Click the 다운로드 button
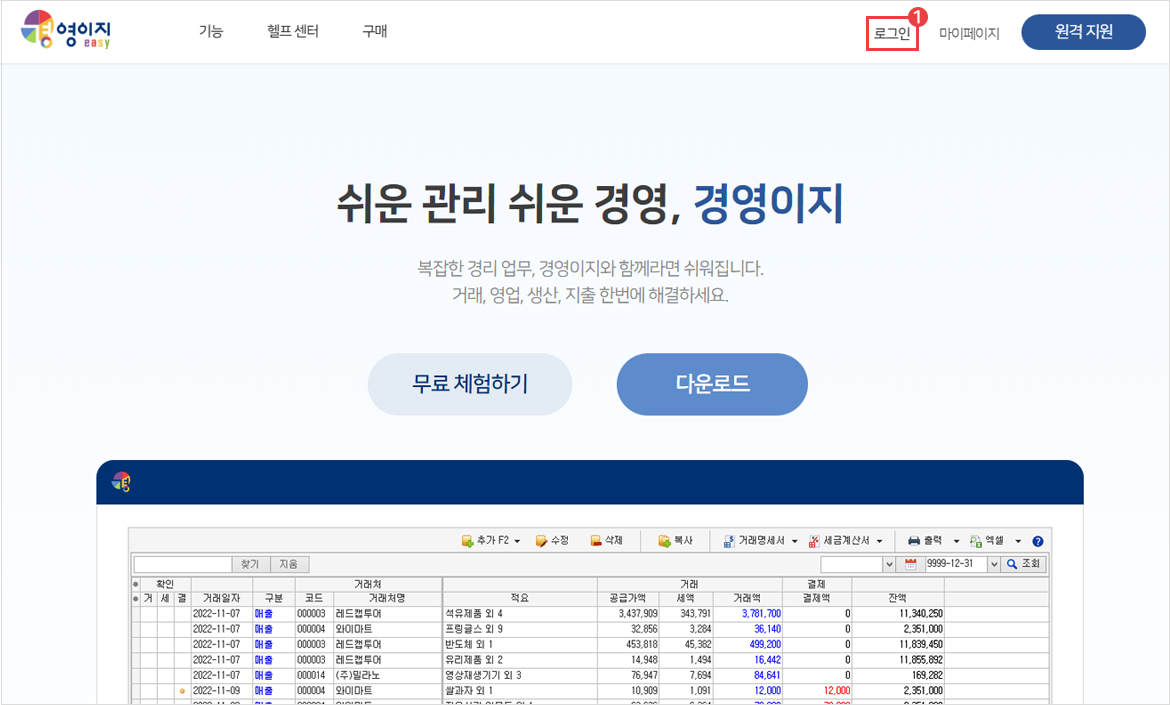 click(712, 384)
